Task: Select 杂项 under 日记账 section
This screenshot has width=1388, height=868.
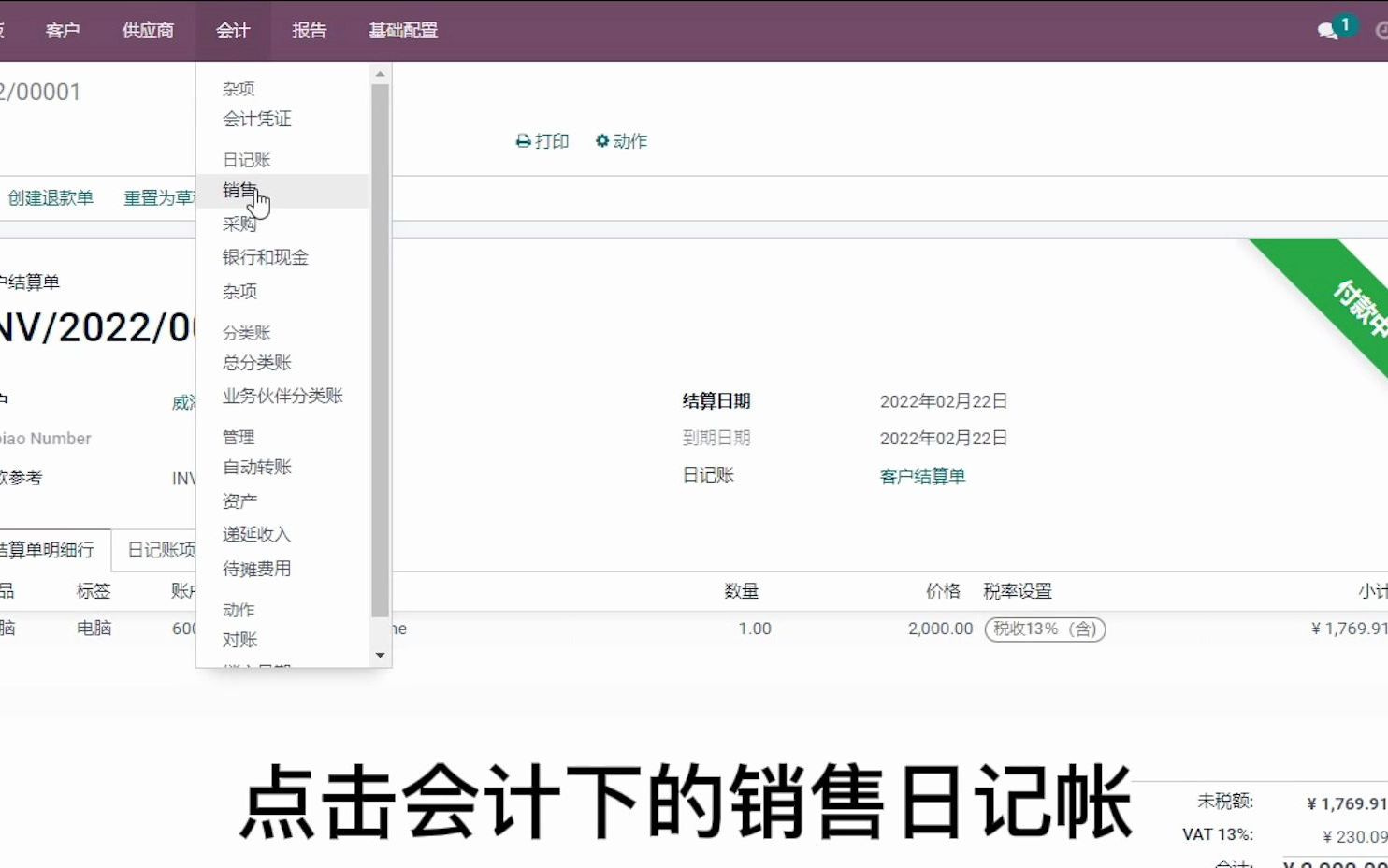Action: point(239,291)
